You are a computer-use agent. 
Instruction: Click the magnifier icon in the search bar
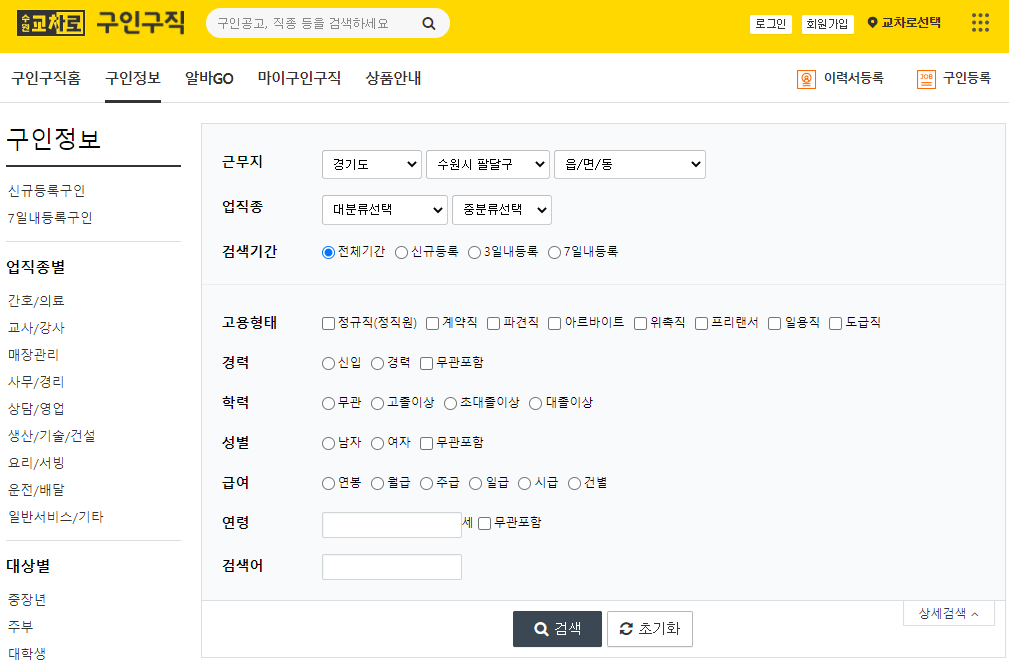click(x=429, y=23)
